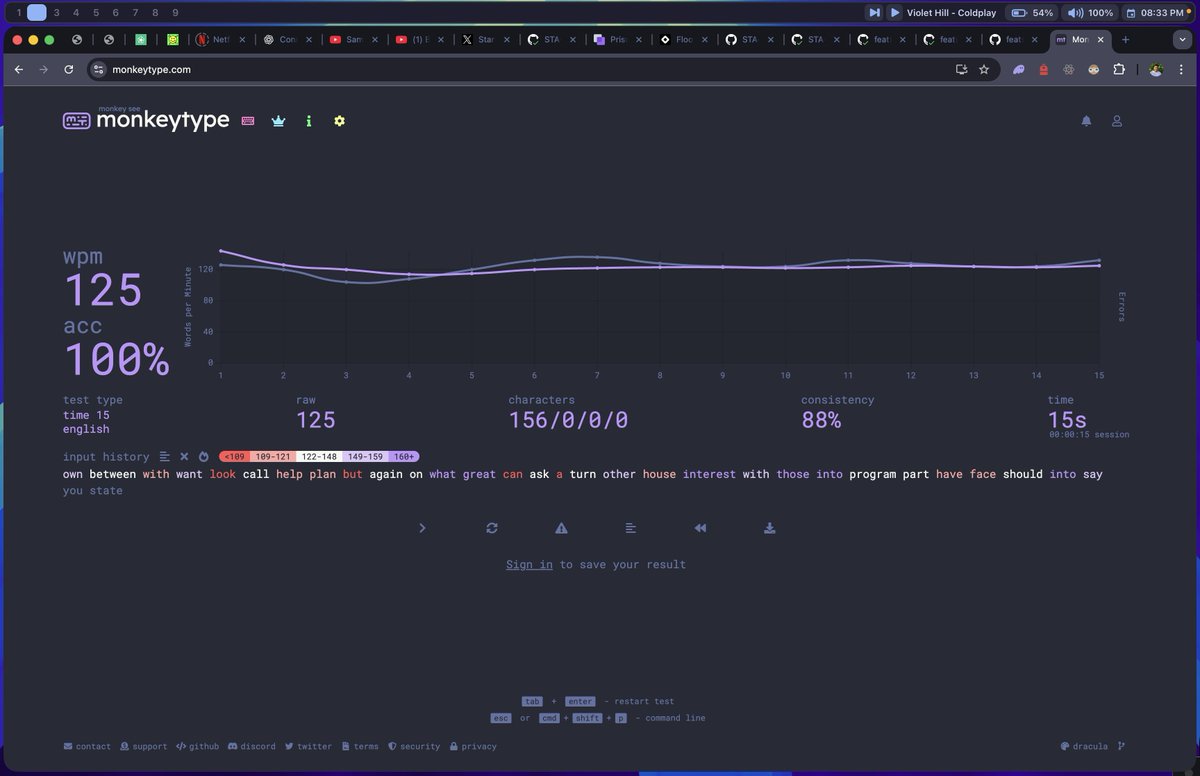Viewport: 1200px width, 776px height.
Task: Click the 125 wpm result value
Action: pos(104,290)
